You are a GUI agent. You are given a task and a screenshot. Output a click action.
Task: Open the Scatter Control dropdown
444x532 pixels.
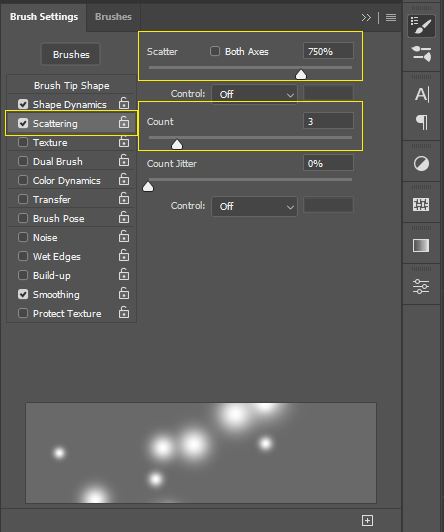pos(254,94)
